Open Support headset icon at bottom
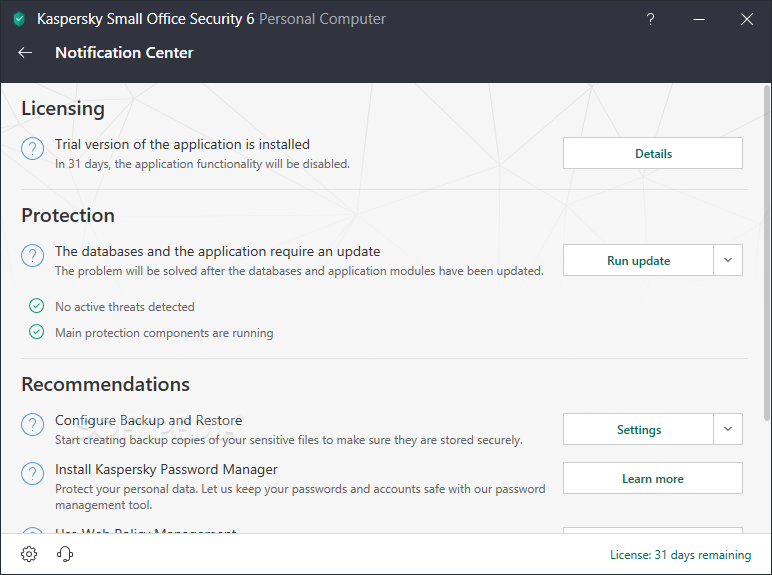The image size is (772, 575). click(65, 554)
